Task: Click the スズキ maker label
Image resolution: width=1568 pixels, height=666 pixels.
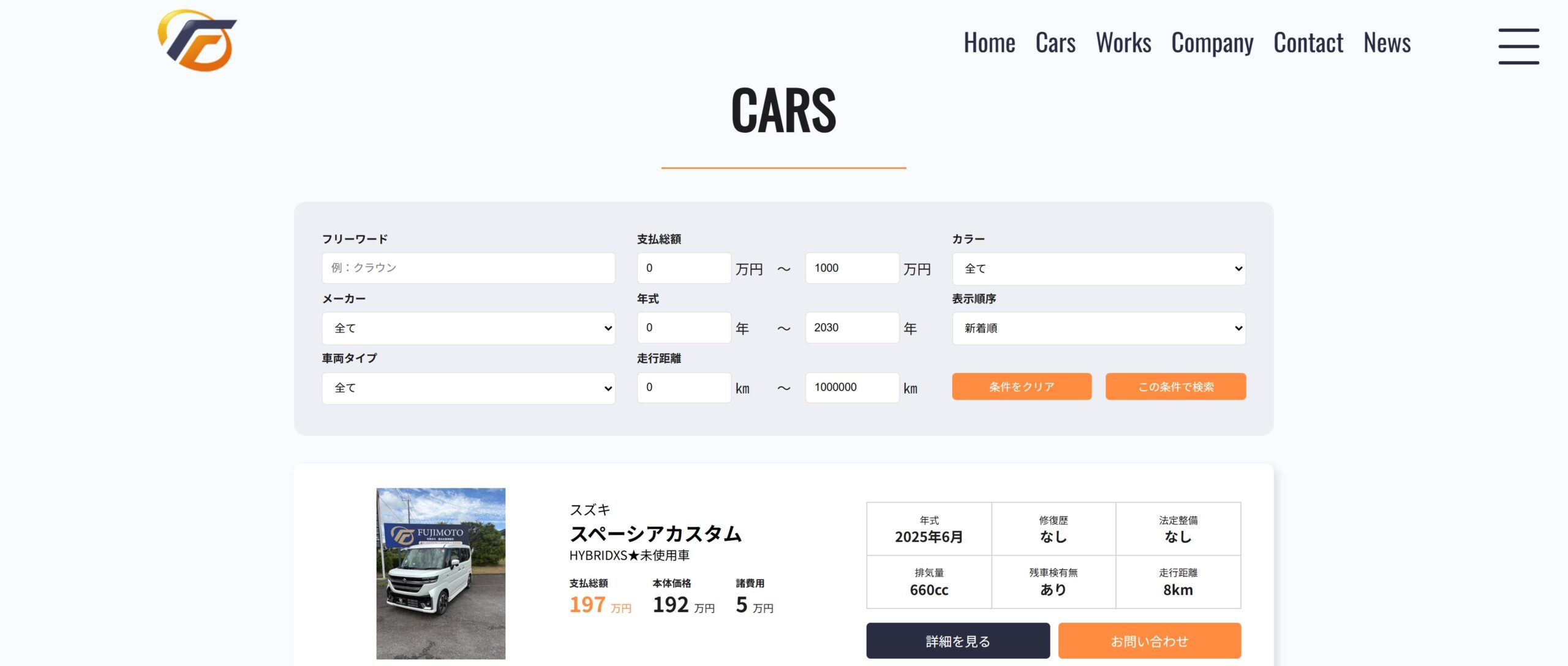Action: (x=590, y=509)
